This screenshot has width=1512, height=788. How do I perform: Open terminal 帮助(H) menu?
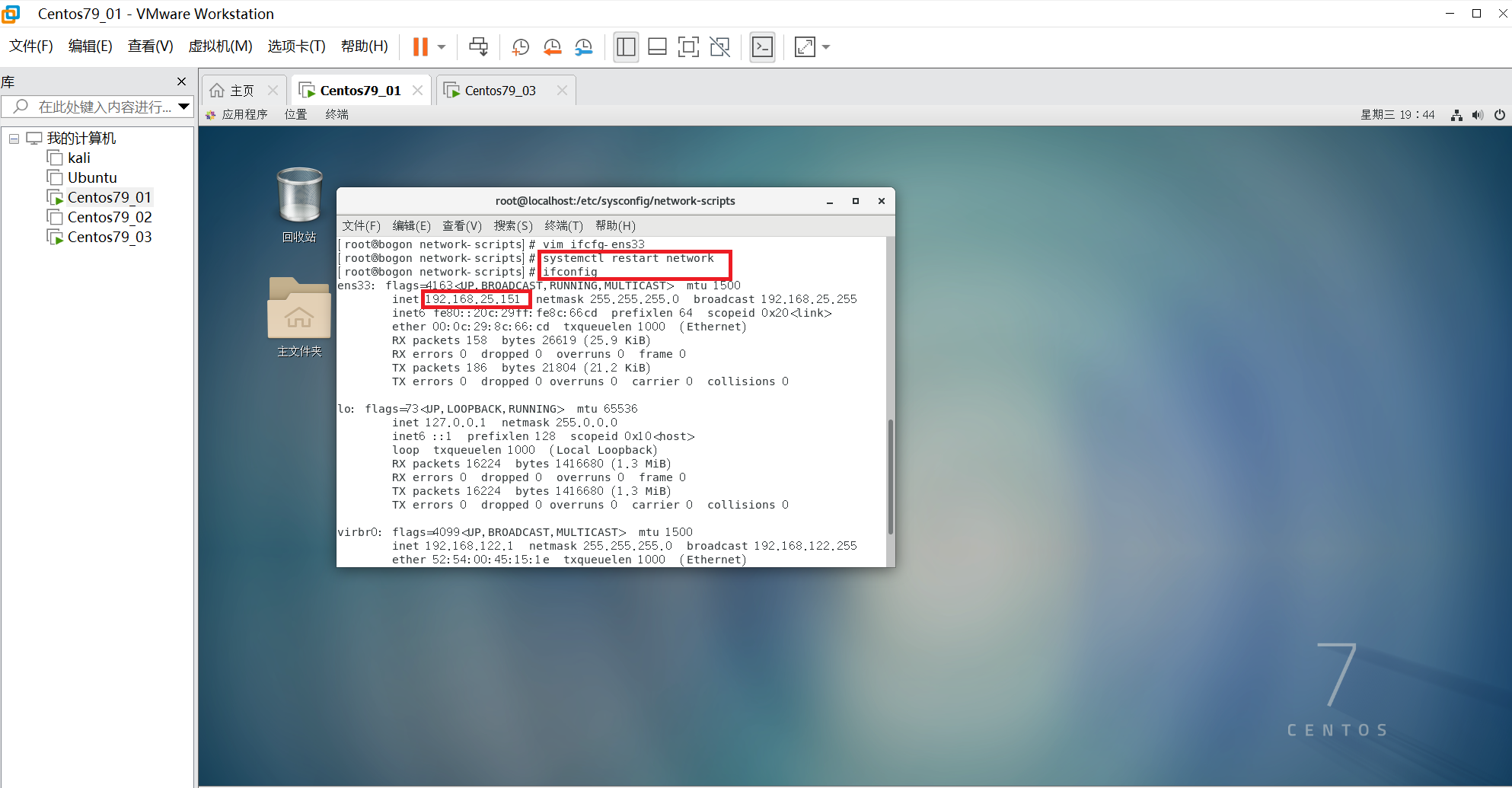615,226
